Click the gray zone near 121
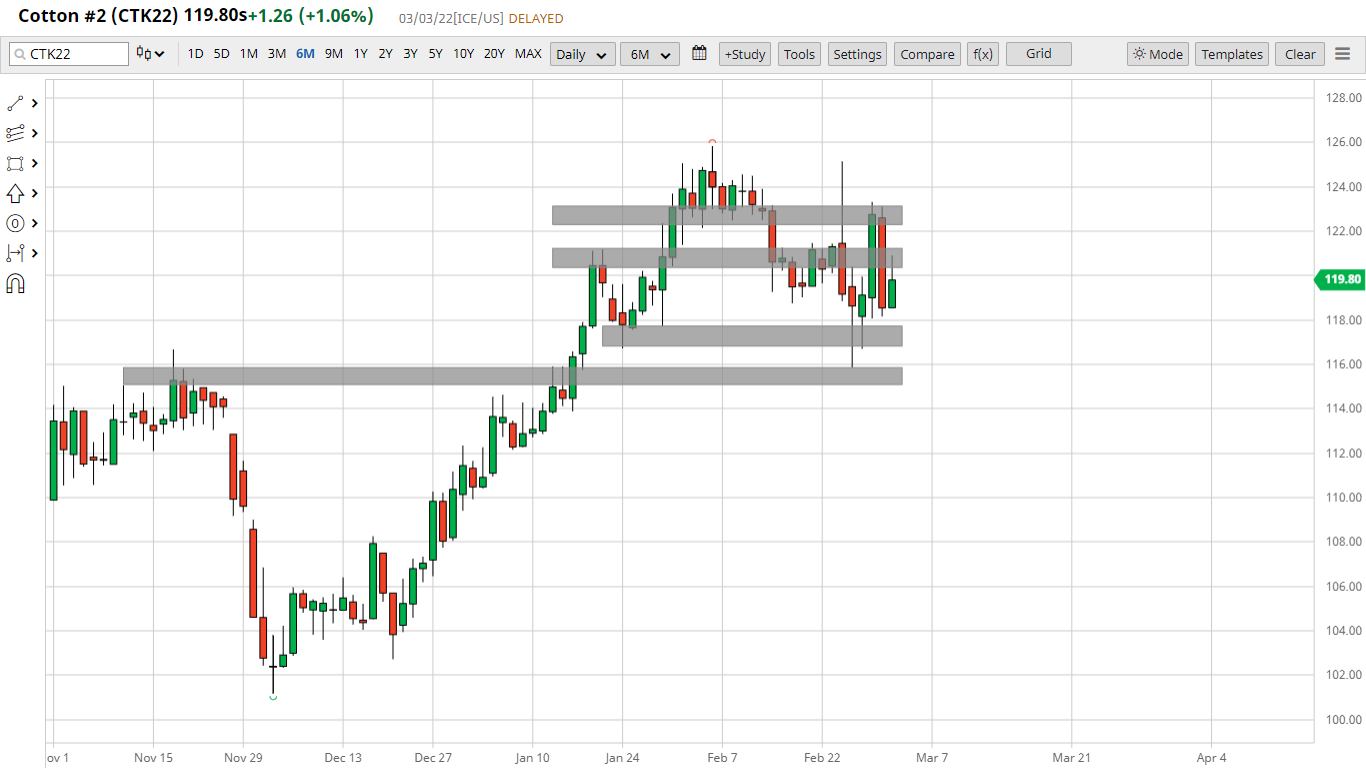1366x768 pixels. tap(727, 258)
